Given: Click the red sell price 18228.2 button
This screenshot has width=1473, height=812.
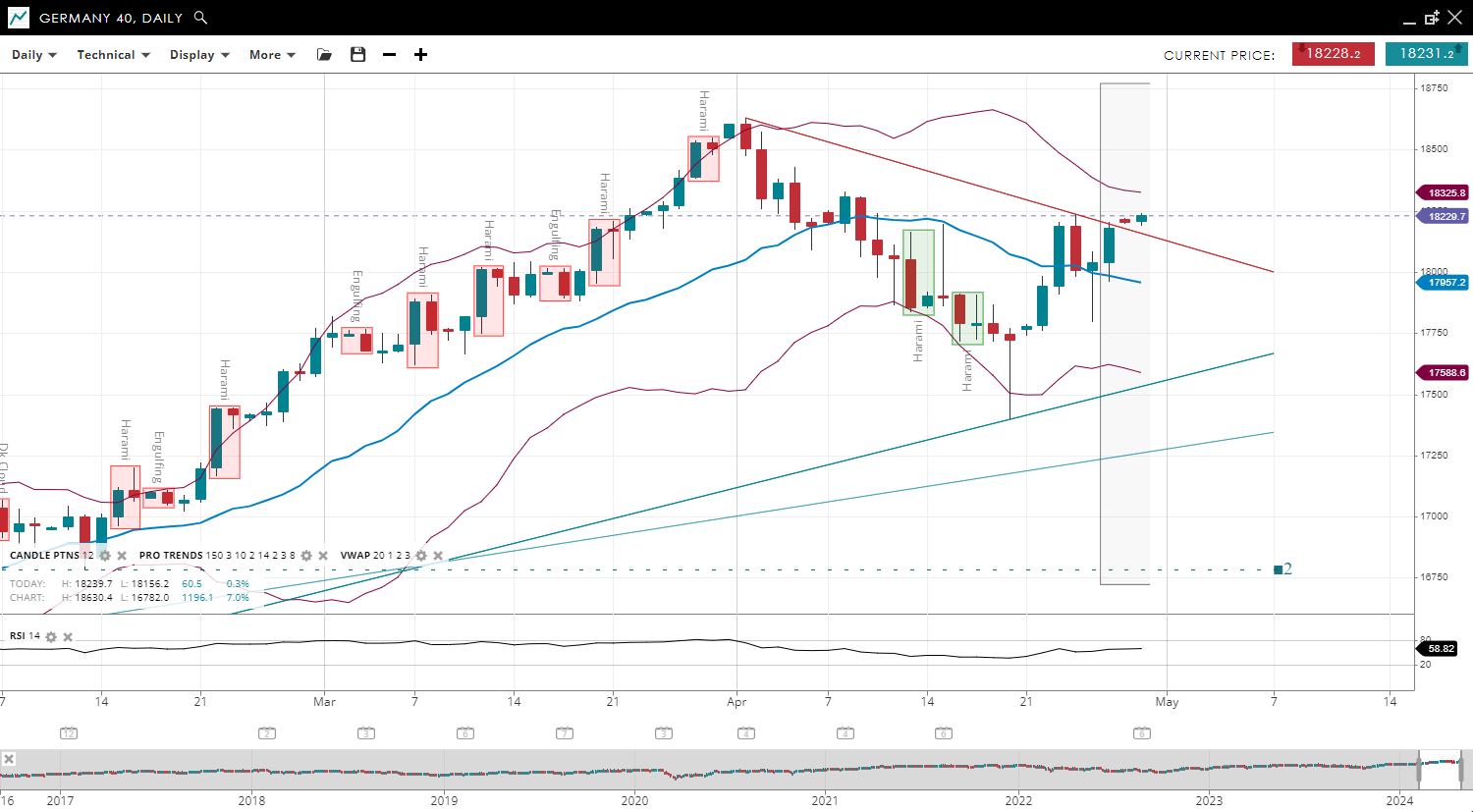Looking at the screenshot, I should [x=1333, y=54].
